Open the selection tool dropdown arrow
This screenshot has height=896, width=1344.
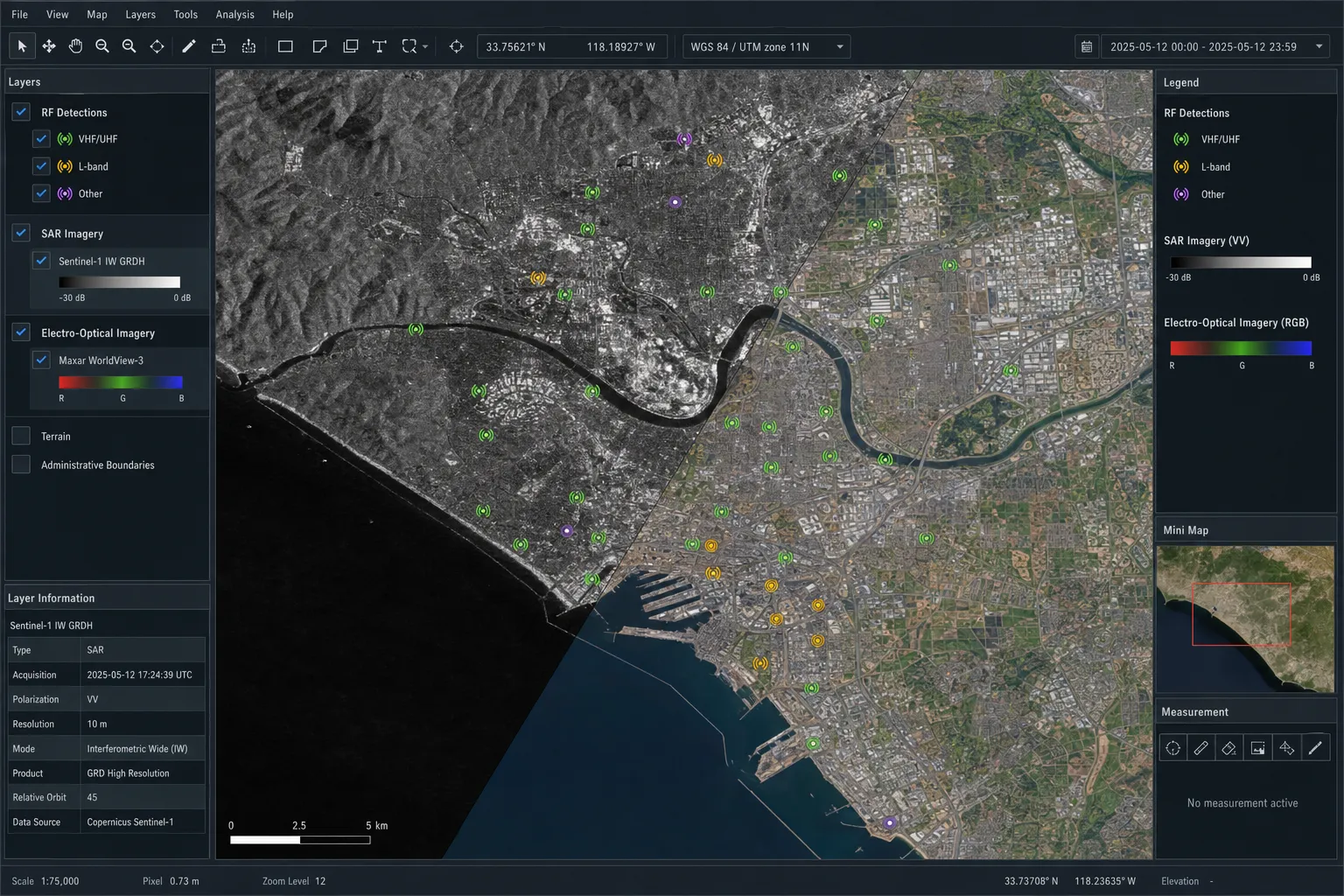point(425,47)
